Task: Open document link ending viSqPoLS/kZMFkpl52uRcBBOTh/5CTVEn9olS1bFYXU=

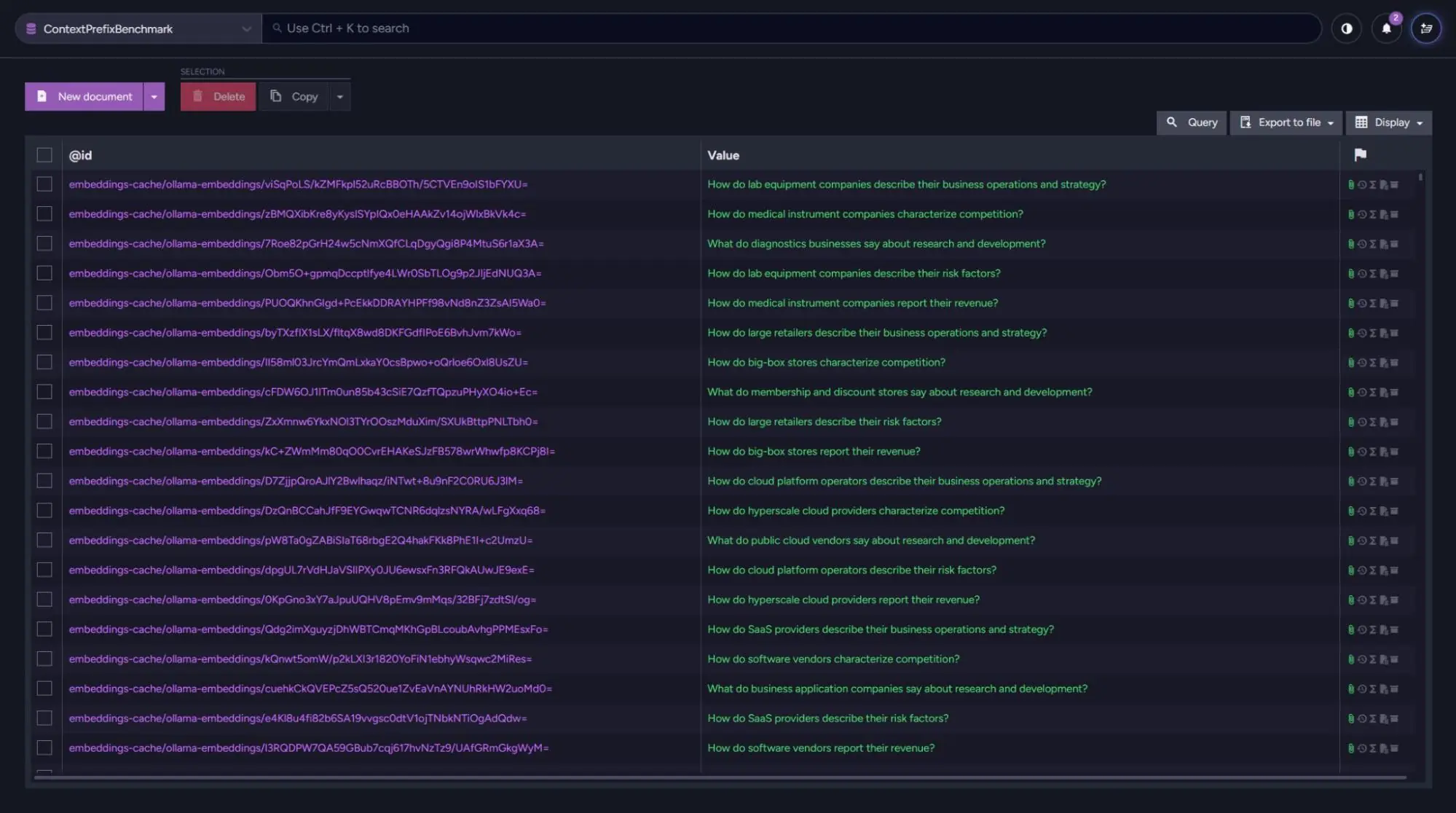Action: 298,184
